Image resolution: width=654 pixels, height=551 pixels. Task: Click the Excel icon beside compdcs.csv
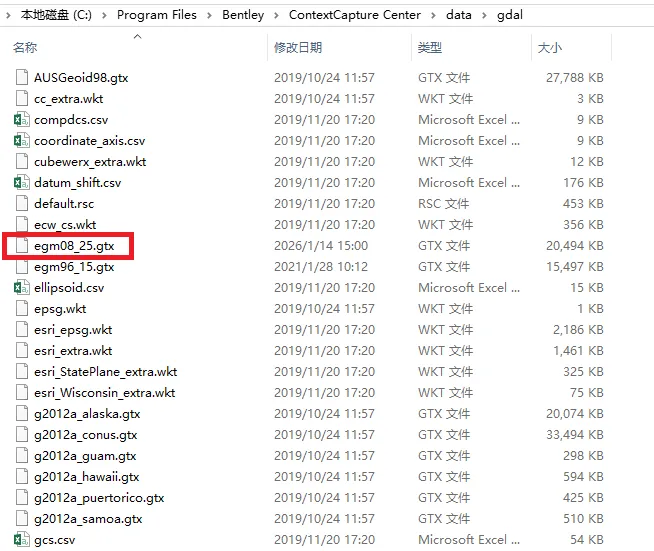tap(22, 120)
